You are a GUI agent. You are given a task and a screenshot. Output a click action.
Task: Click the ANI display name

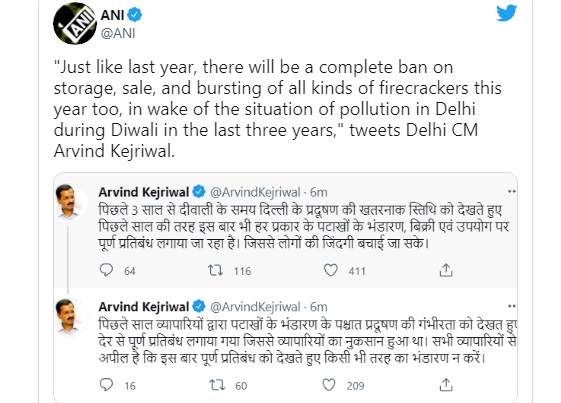tap(112, 15)
